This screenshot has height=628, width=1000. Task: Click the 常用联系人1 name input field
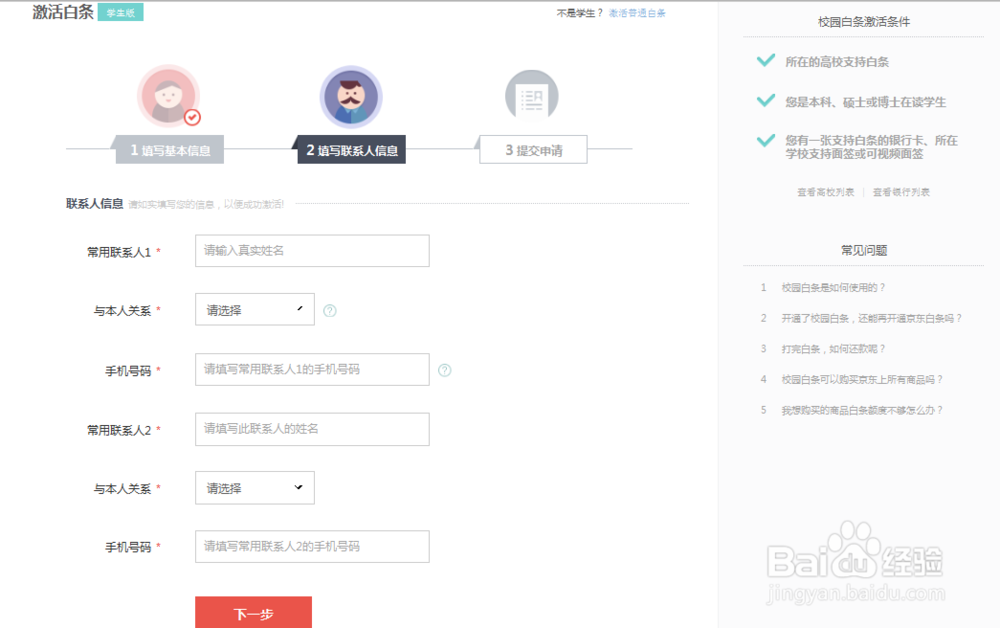pyautogui.click(x=311, y=250)
